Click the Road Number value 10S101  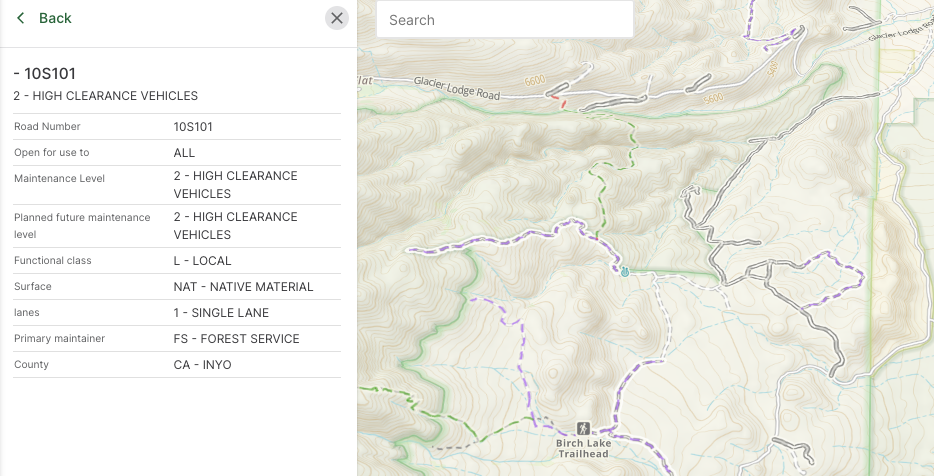[193, 127]
